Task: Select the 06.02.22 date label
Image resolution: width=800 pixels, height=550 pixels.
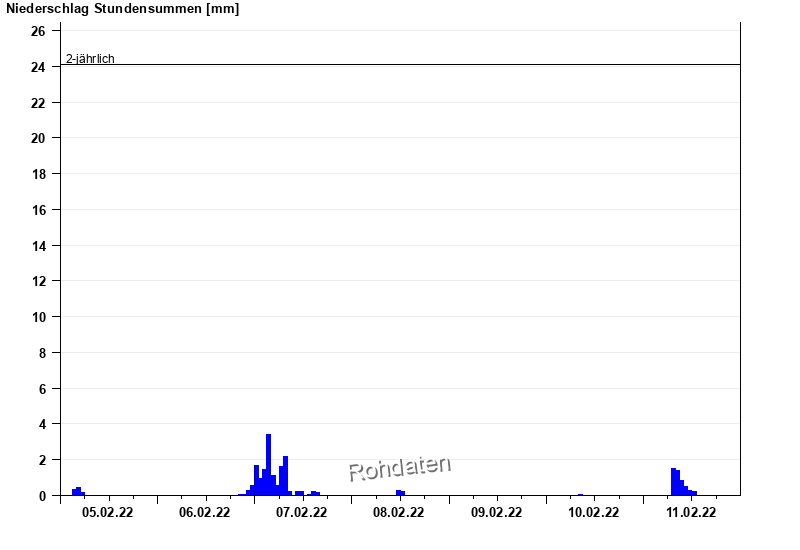Action: tap(205, 513)
